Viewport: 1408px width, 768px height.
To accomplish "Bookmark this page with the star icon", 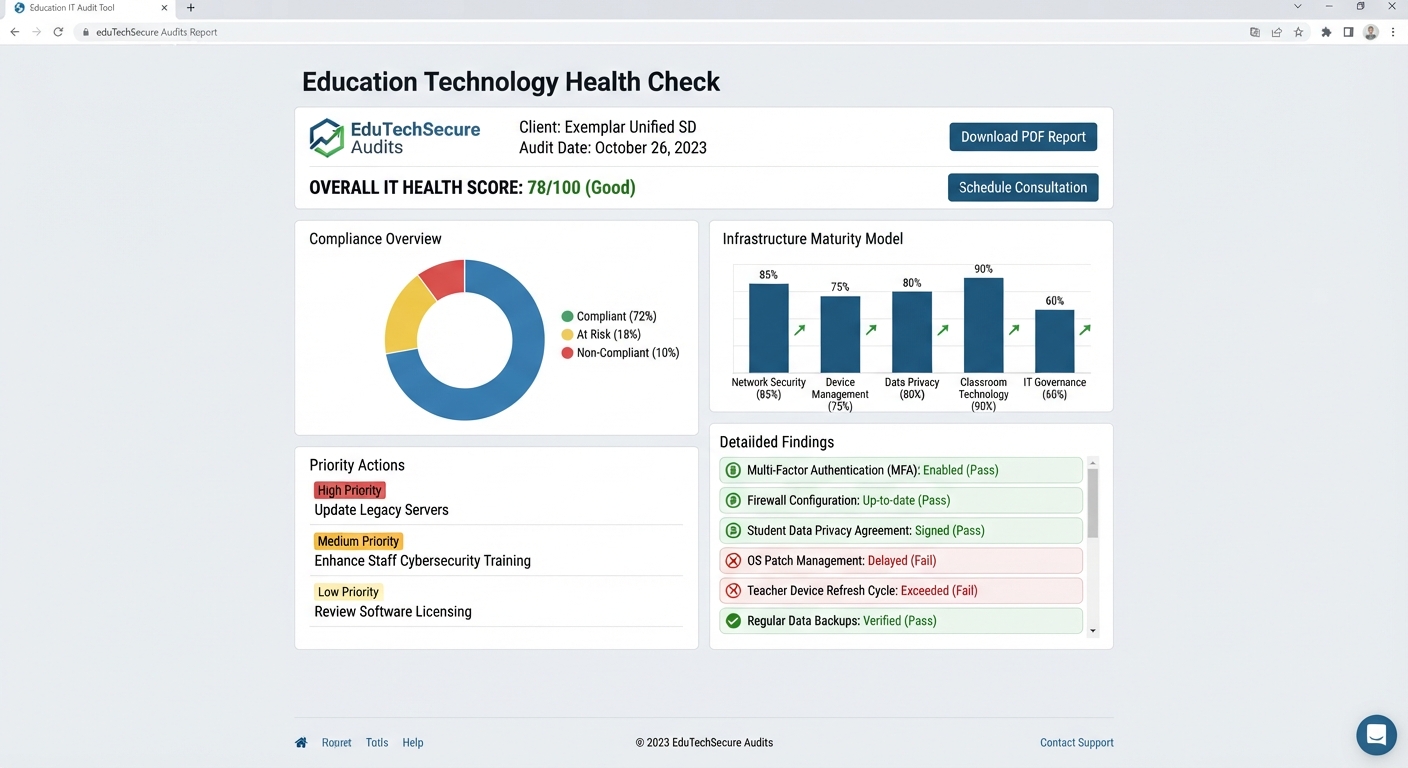I will 1299,32.
